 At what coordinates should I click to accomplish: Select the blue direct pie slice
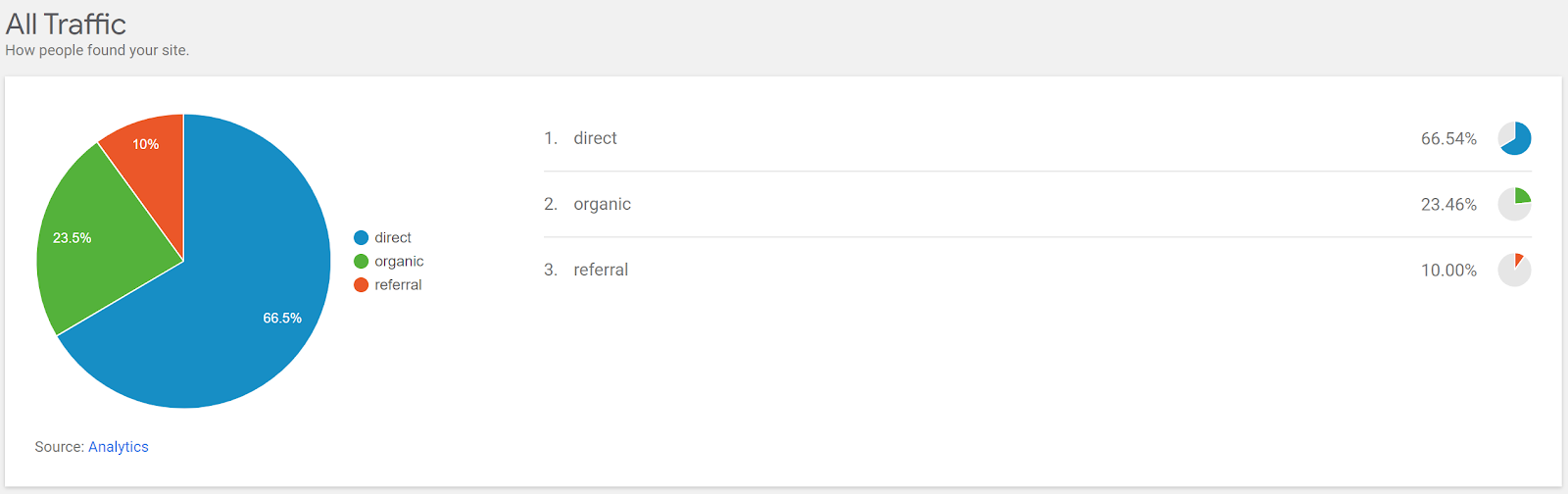tap(245, 294)
